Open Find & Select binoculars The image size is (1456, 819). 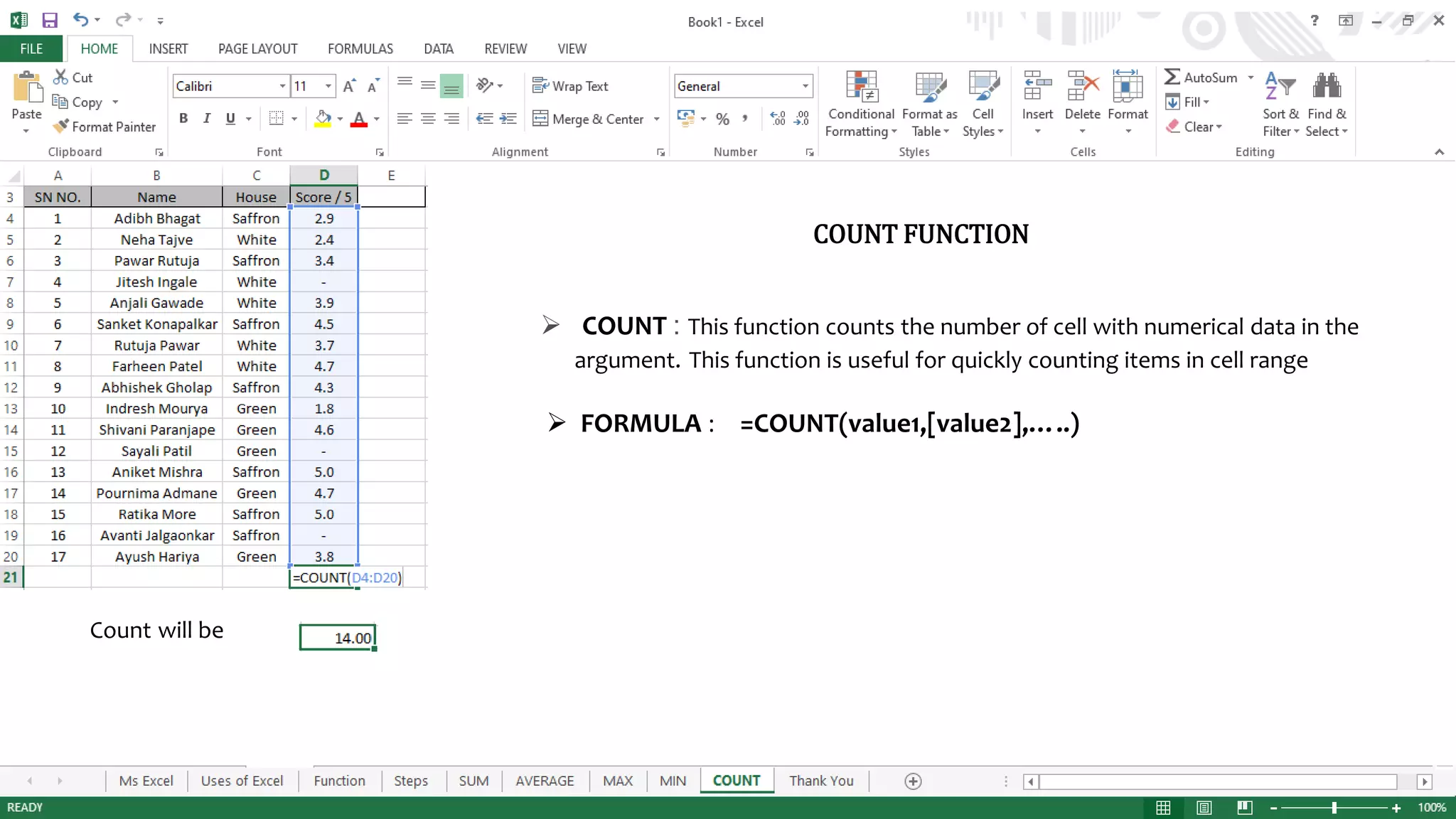pos(1327,104)
